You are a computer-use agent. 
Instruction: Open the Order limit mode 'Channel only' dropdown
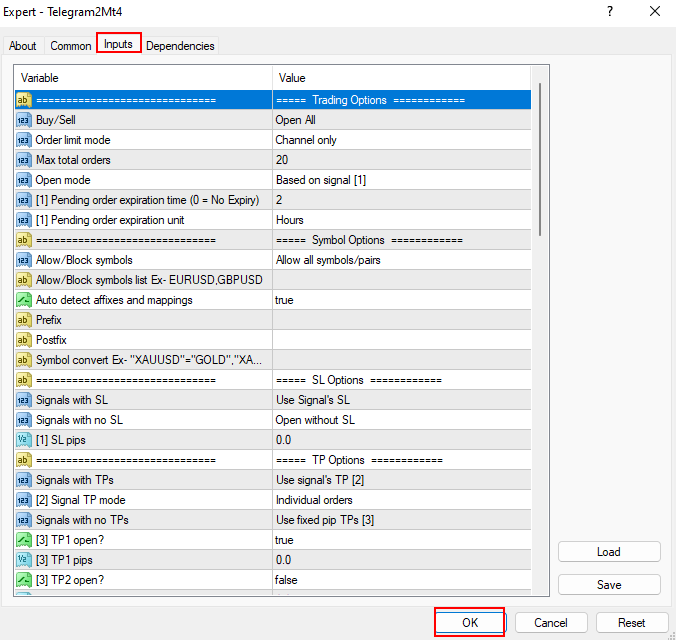point(400,140)
